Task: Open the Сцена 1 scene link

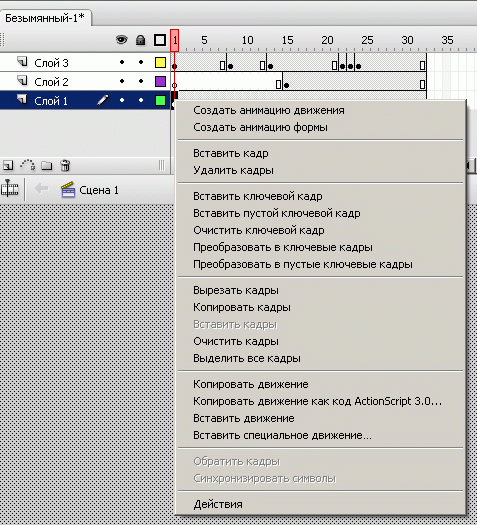Action: pyautogui.click(x=99, y=190)
